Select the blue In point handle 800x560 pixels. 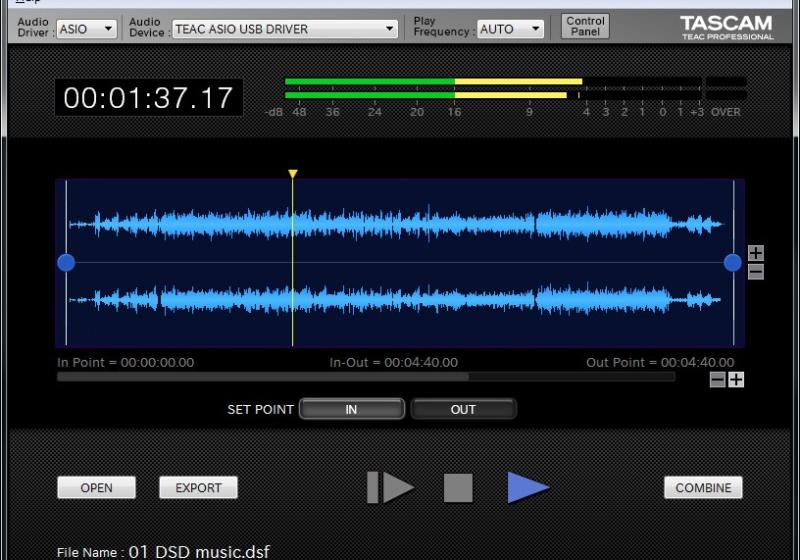(66, 263)
